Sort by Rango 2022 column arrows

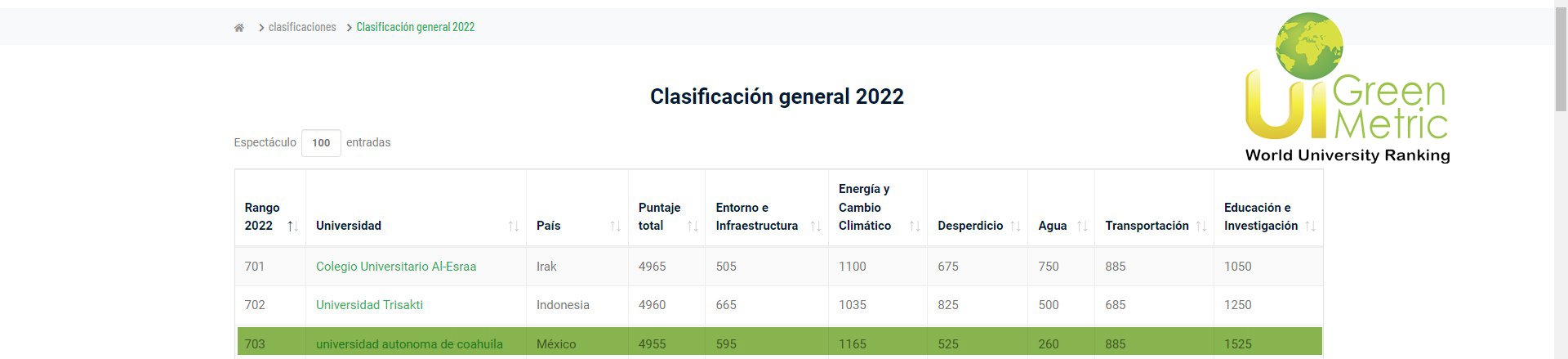pyautogui.click(x=292, y=226)
